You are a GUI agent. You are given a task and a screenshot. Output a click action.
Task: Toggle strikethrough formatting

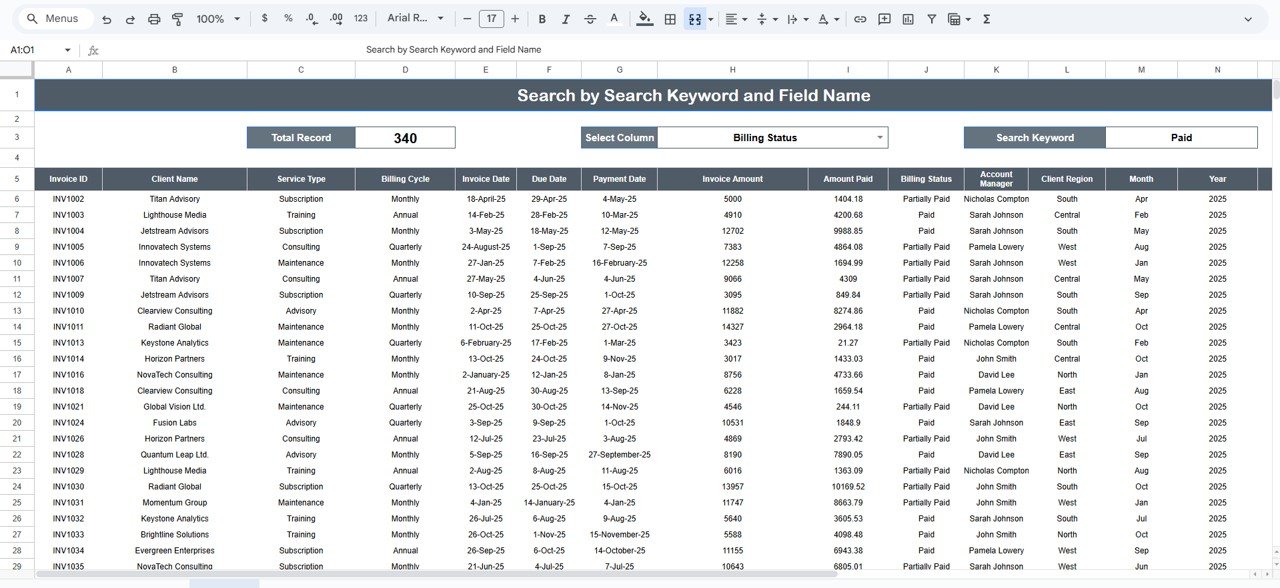coord(590,18)
